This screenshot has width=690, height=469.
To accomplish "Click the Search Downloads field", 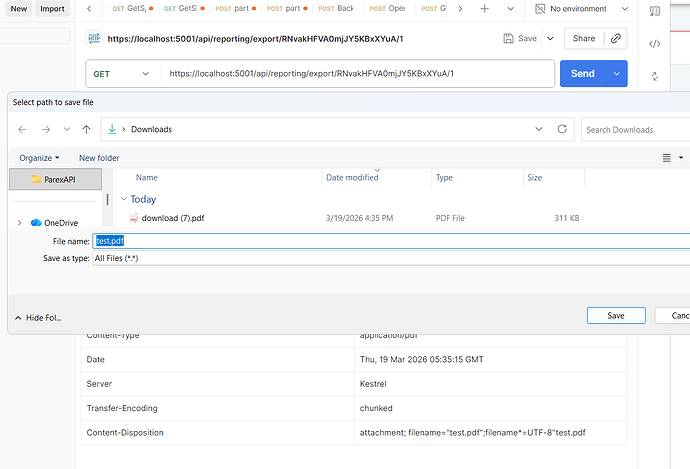I will 634,129.
